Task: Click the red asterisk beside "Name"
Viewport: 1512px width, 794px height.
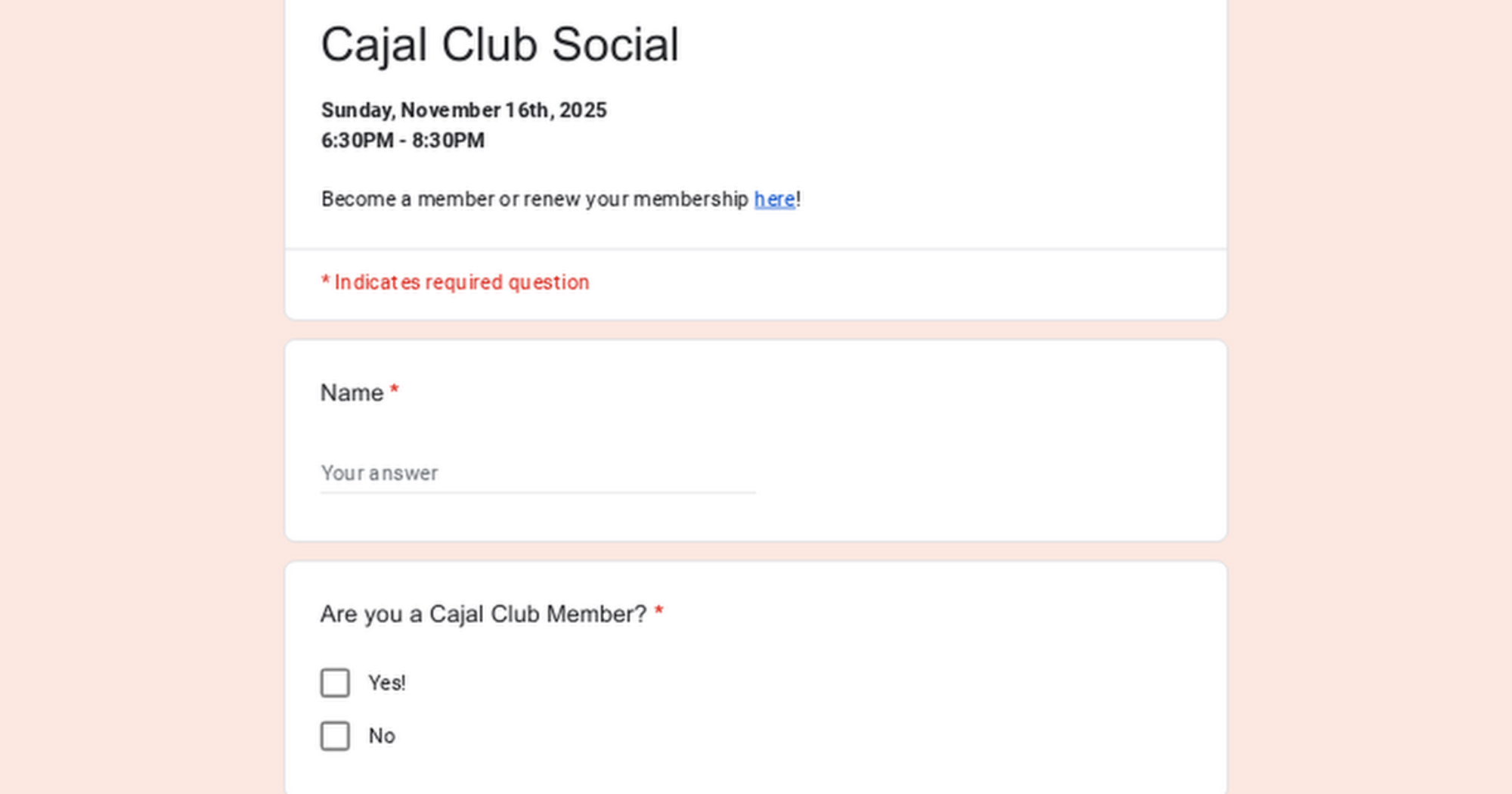Action: [x=394, y=390]
